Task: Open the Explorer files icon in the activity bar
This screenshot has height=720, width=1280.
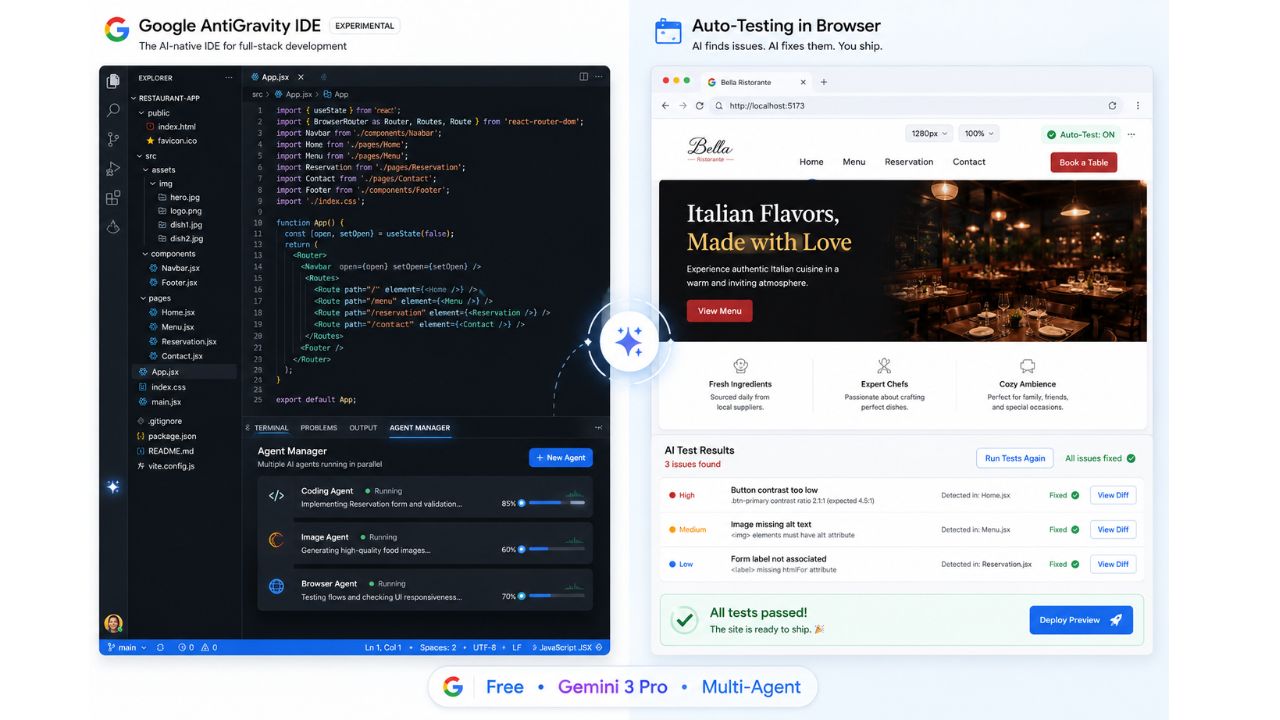Action: coord(113,81)
